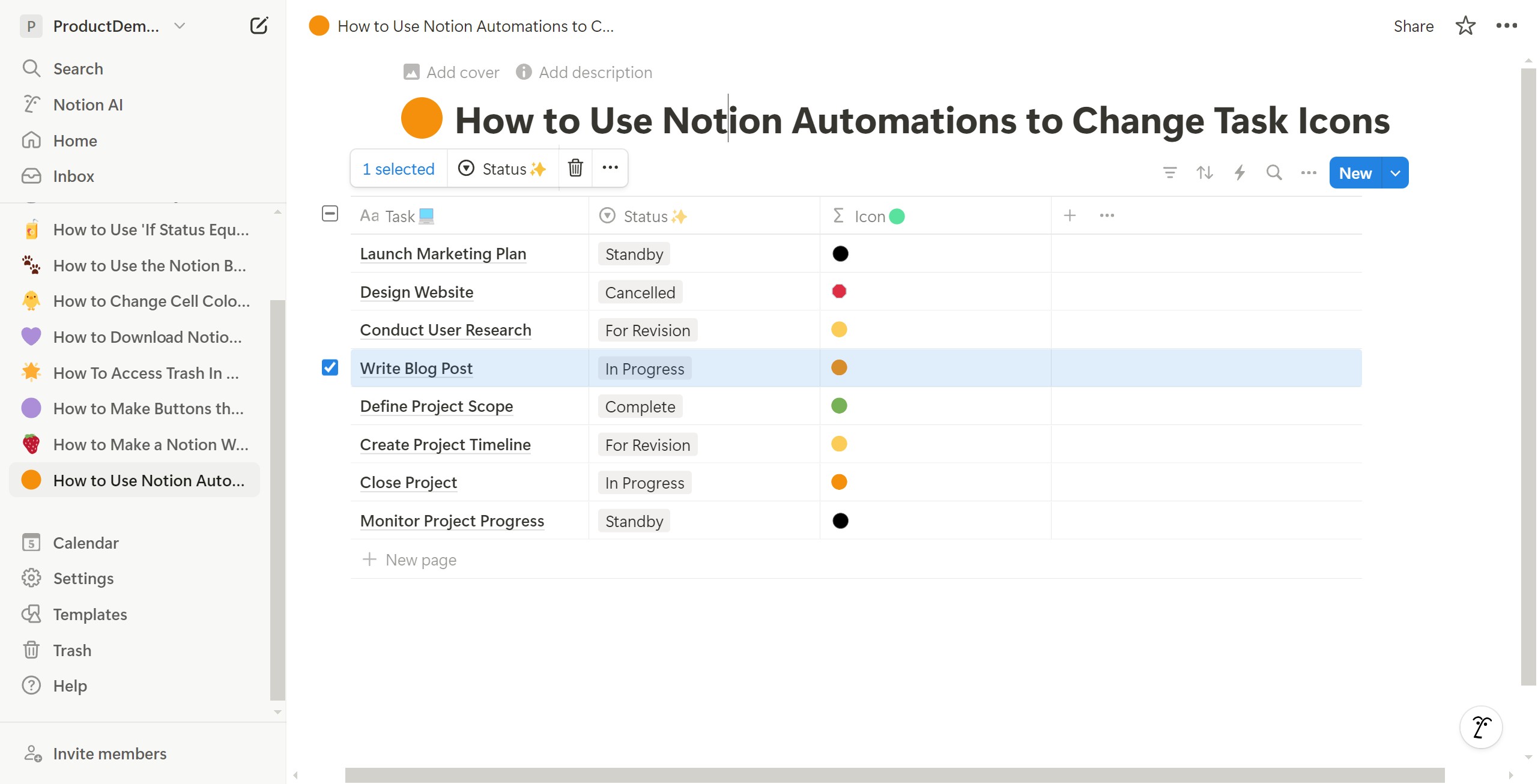Open database view settings dots
The height and width of the screenshot is (784, 1538).
(1309, 173)
